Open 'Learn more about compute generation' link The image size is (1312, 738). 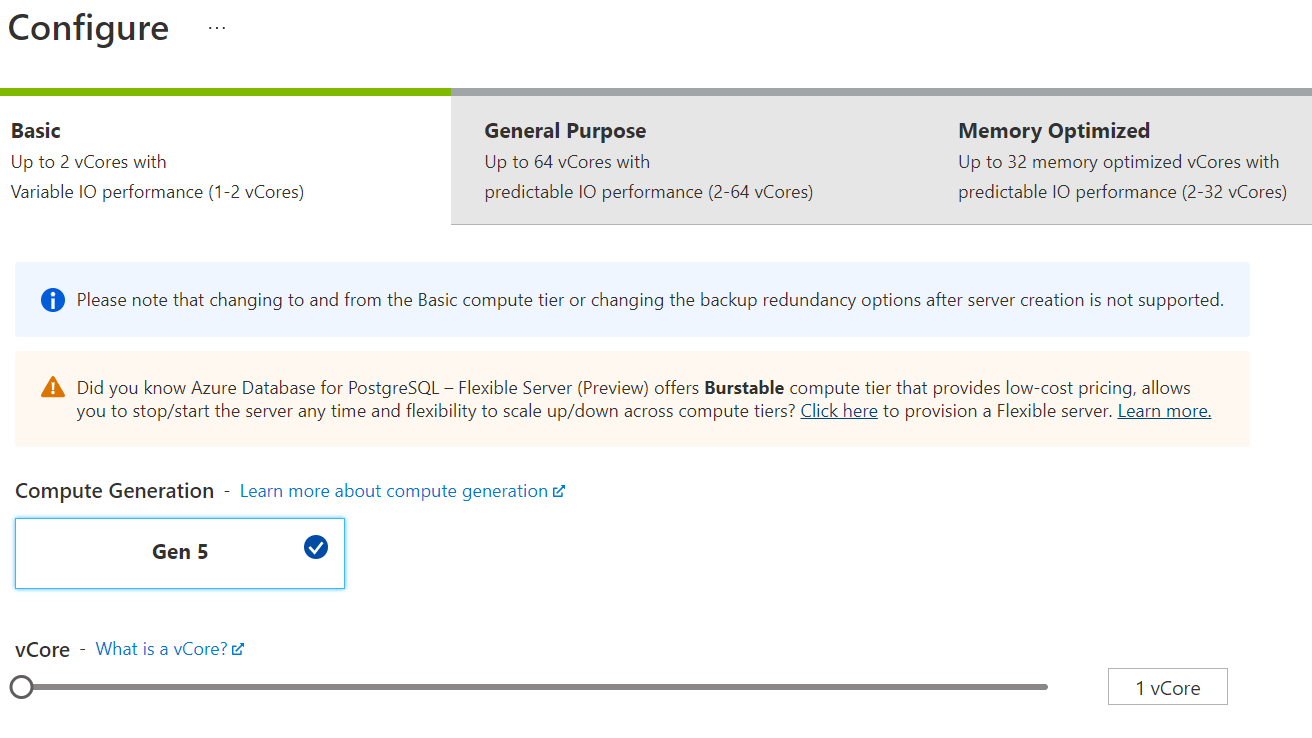tap(394, 491)
